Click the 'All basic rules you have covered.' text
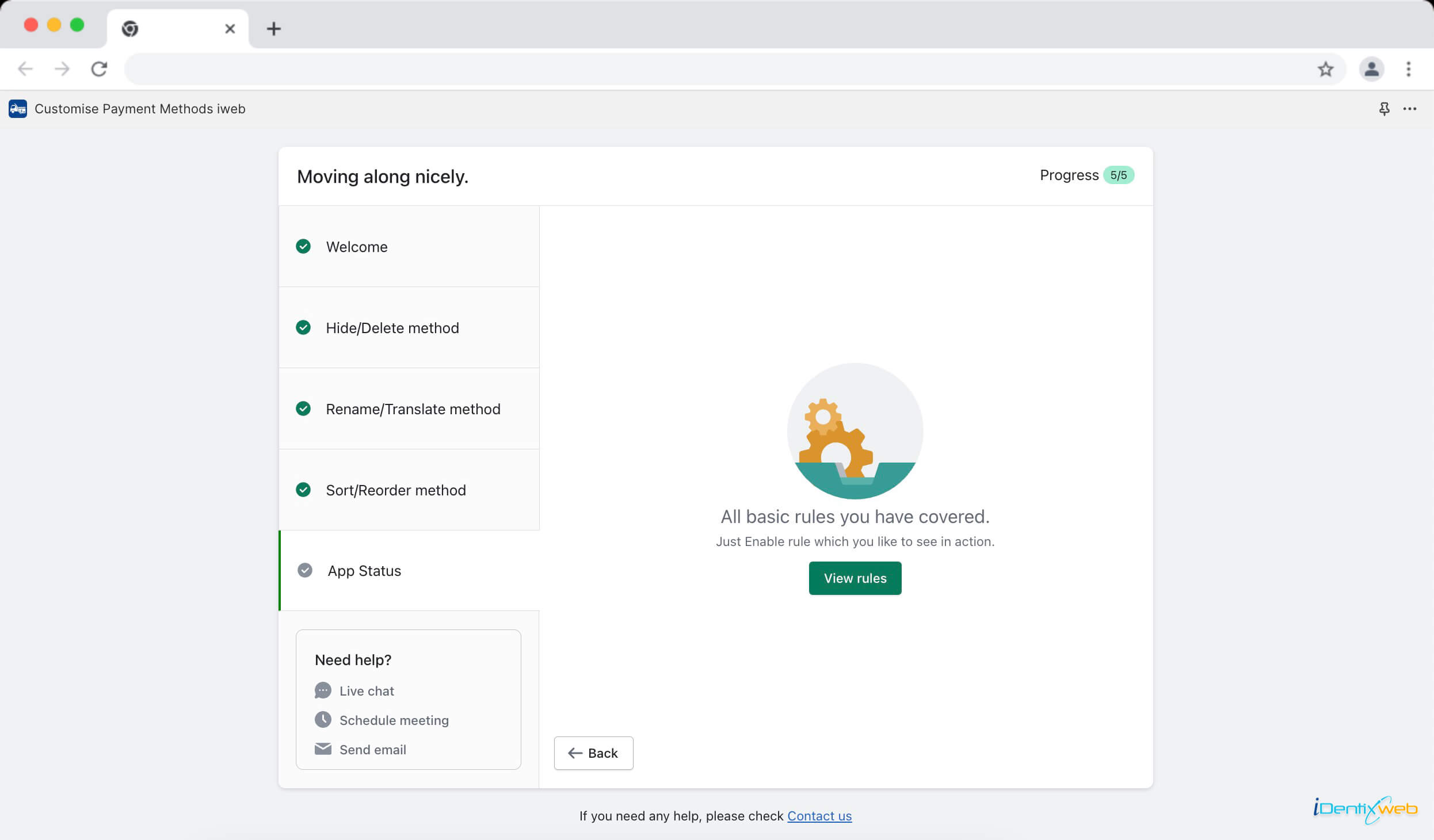Viewport: 1434px width, 840px height. click(x=855, y=516)
